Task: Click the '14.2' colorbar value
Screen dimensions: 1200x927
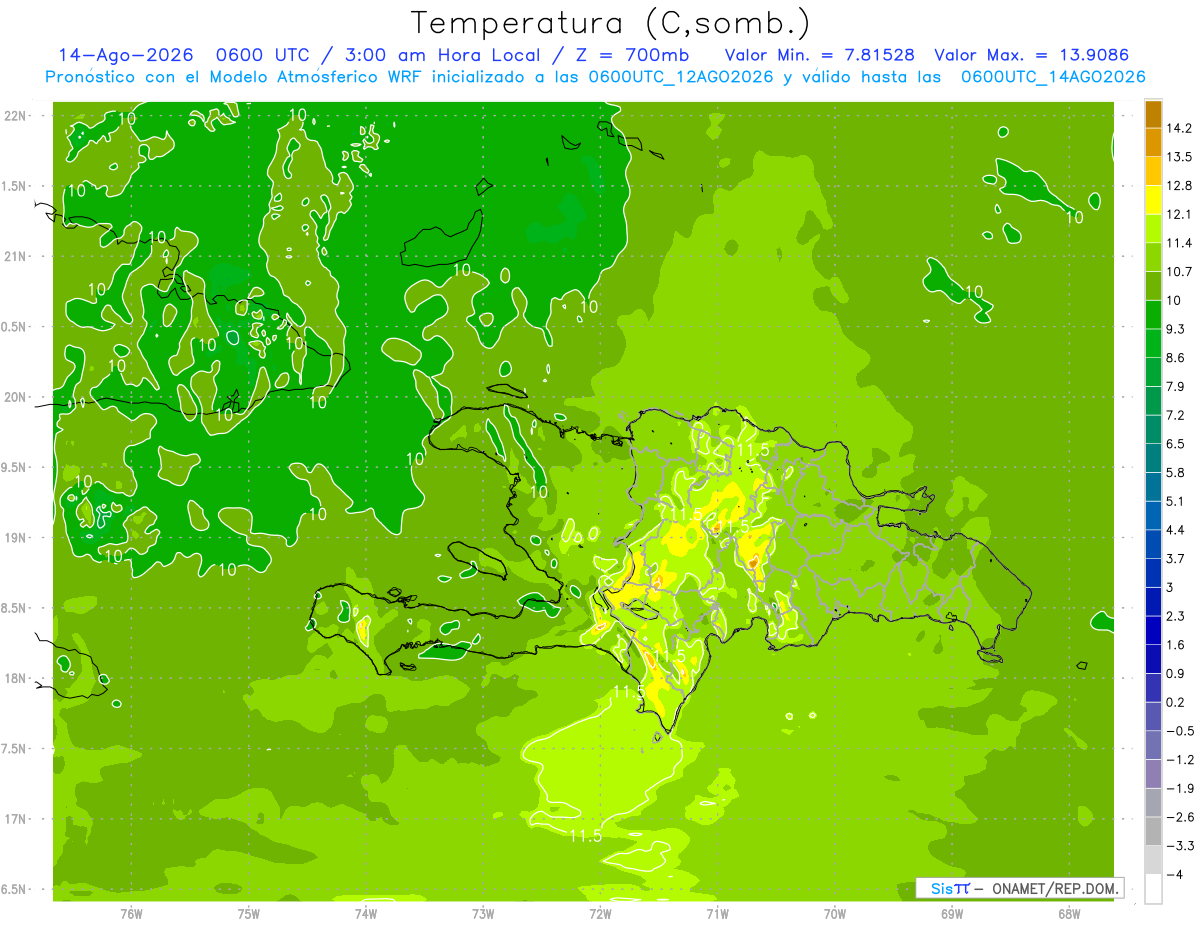Action: [1179, 129]
